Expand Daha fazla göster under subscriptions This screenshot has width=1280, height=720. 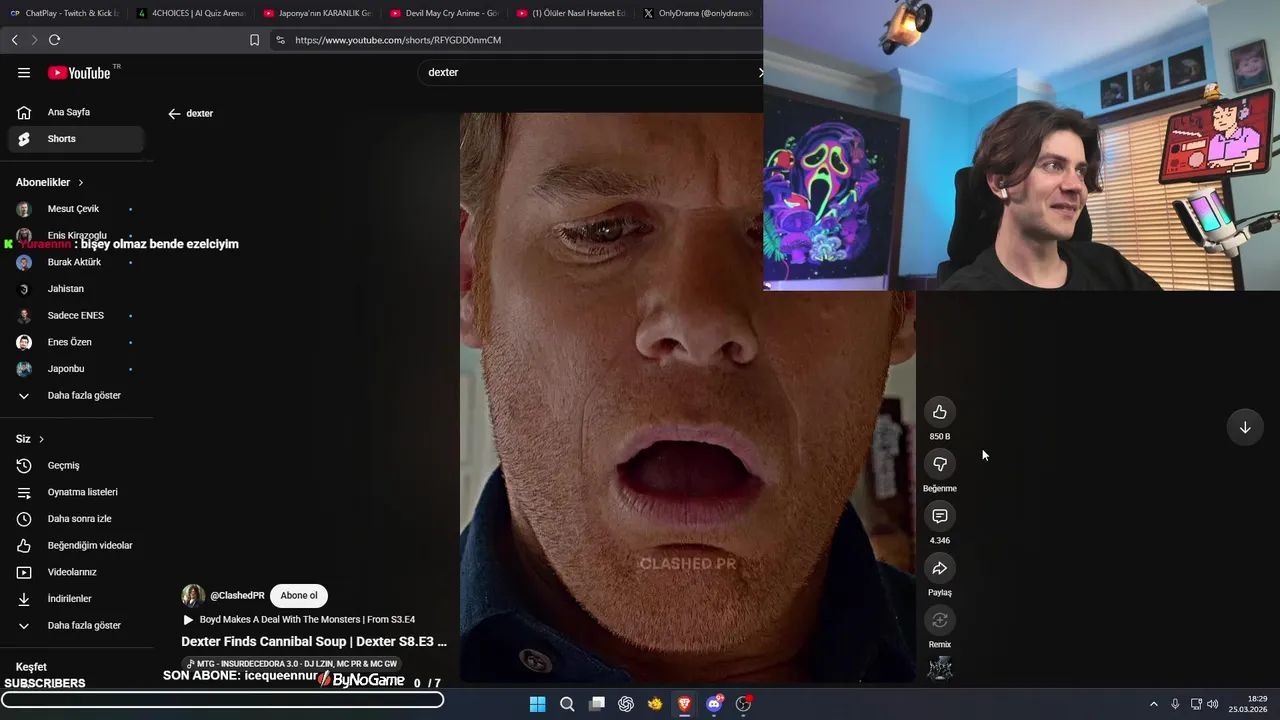tap(77, 395)
